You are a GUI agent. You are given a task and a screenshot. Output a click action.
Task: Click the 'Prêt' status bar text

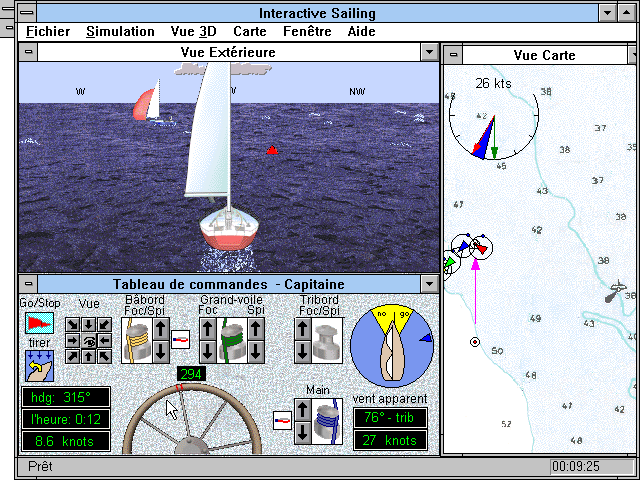(40, 466)
